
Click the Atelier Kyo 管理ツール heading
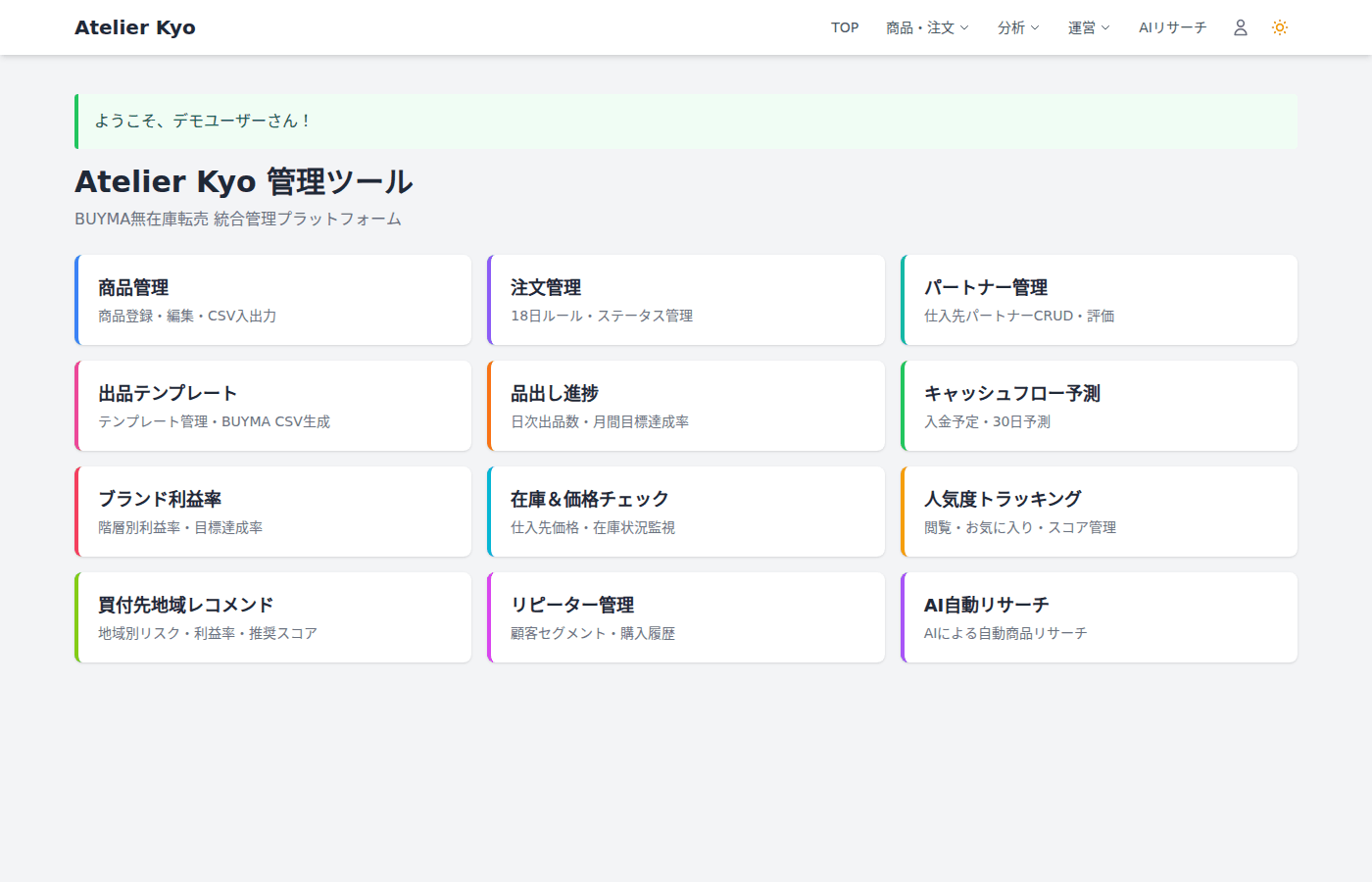click(244, 181)
